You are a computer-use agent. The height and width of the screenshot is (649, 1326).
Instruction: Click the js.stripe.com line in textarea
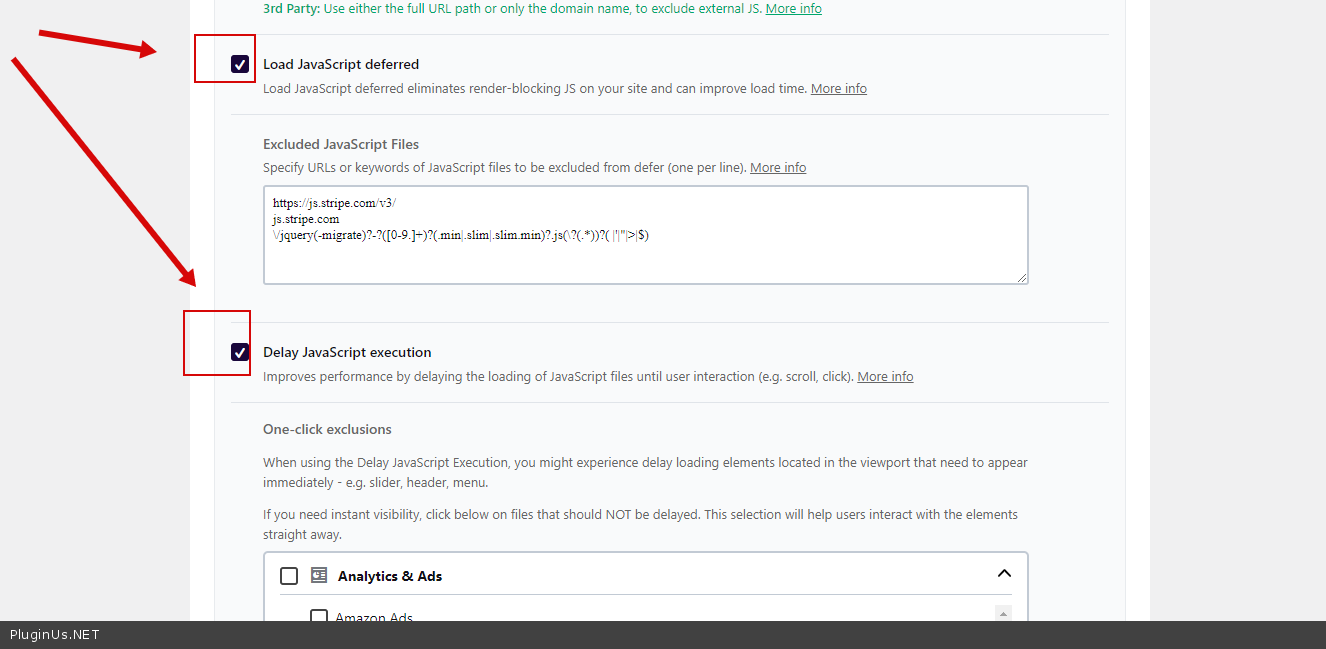click(x=306, y=219)
